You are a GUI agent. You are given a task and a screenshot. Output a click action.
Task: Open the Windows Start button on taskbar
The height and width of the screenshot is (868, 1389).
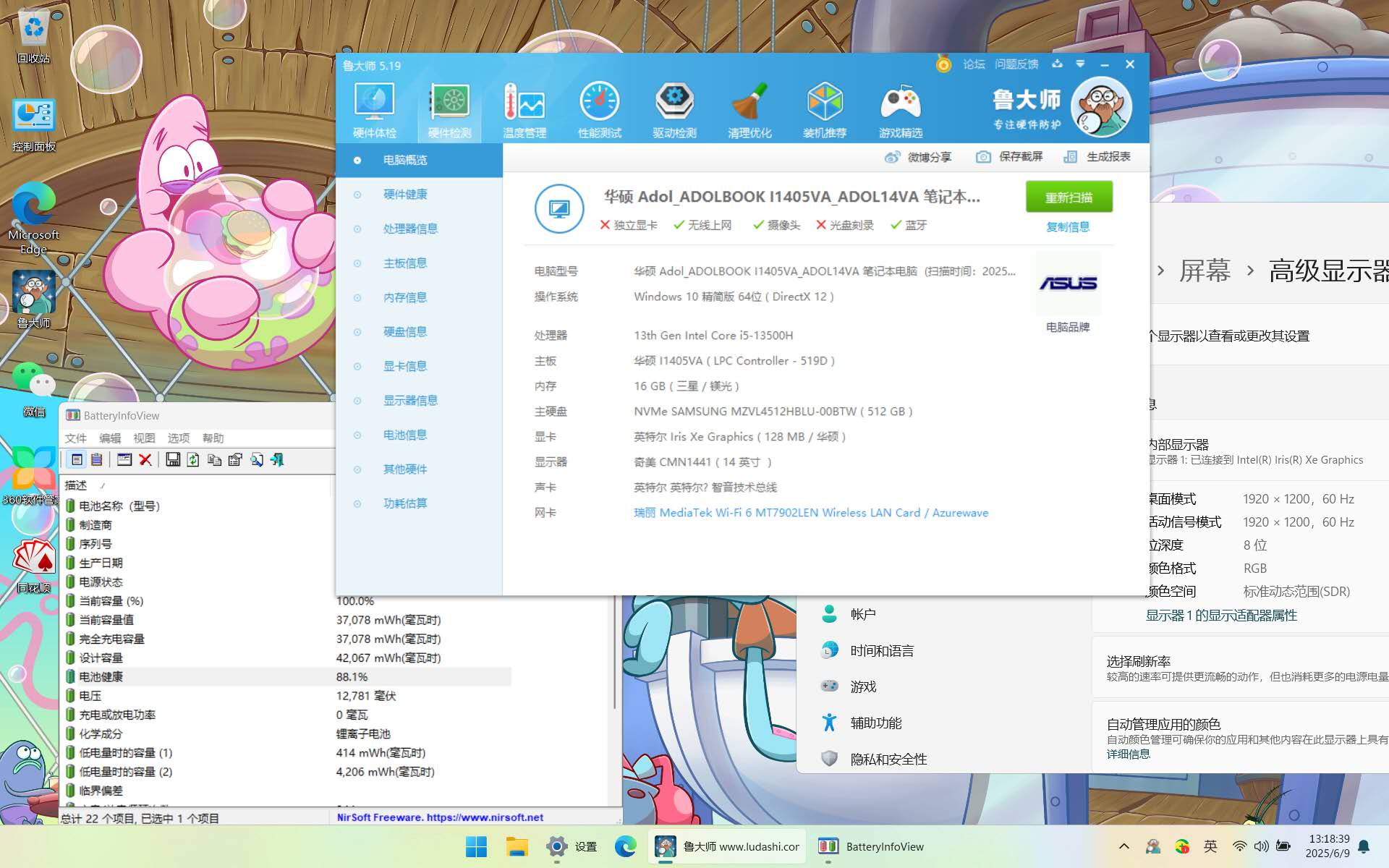click(x=476, y=846)
